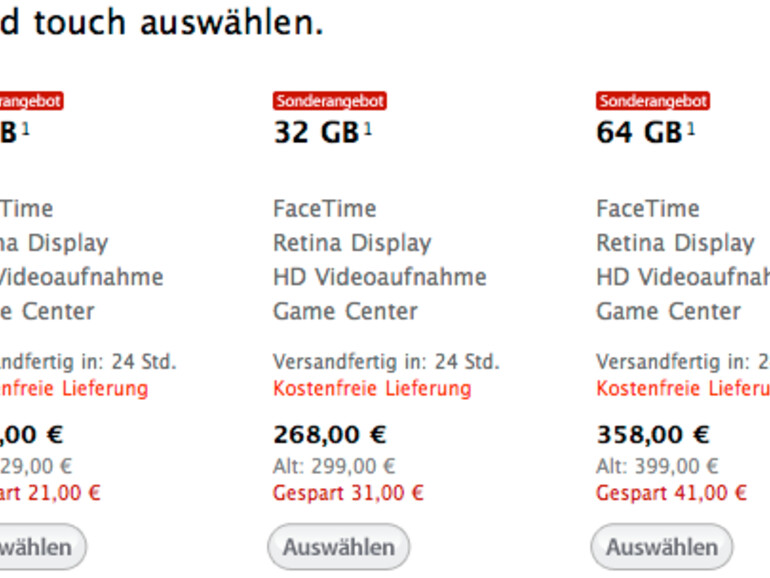The height and width of the screenshot is (578, 770).
Task: Open footnote 1 next to 32 GB
Action: tap(368, 128)
